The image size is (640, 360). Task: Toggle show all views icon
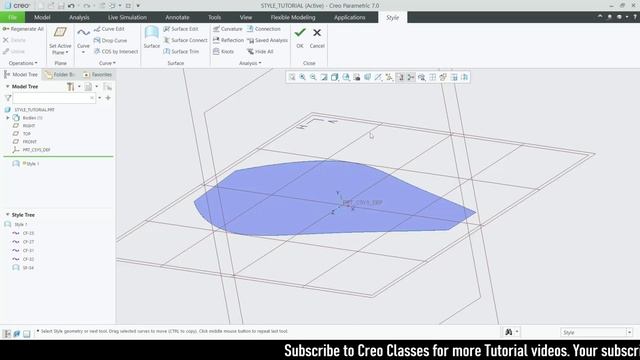(433, 77)
